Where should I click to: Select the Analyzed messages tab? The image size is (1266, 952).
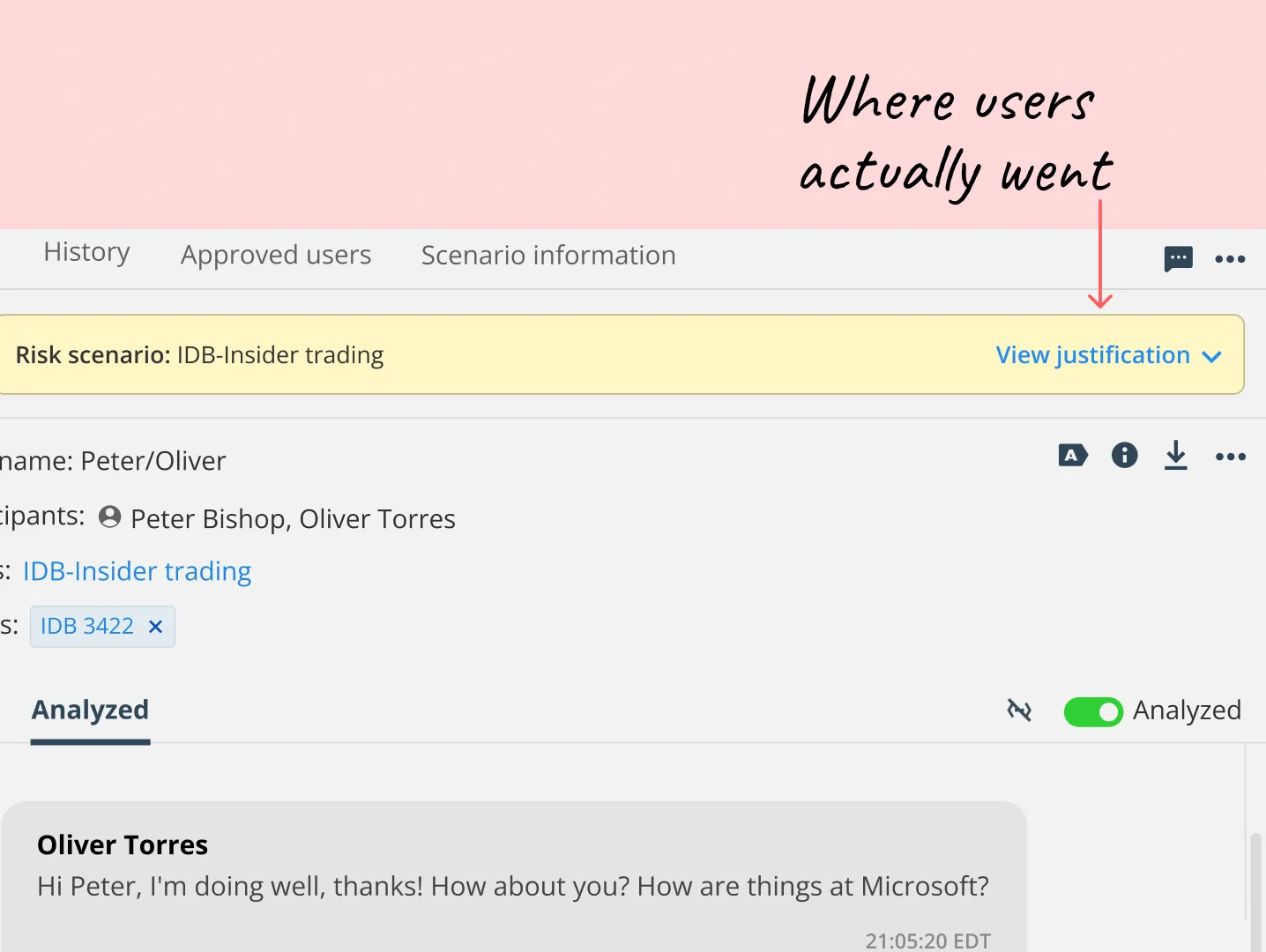(89, 710)
